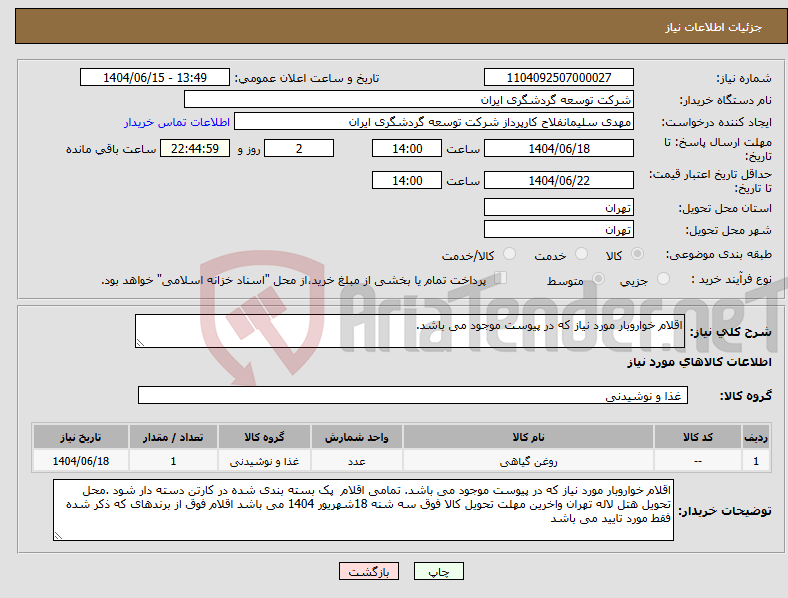Click the price validity 14:00 time field

point(407,180)
